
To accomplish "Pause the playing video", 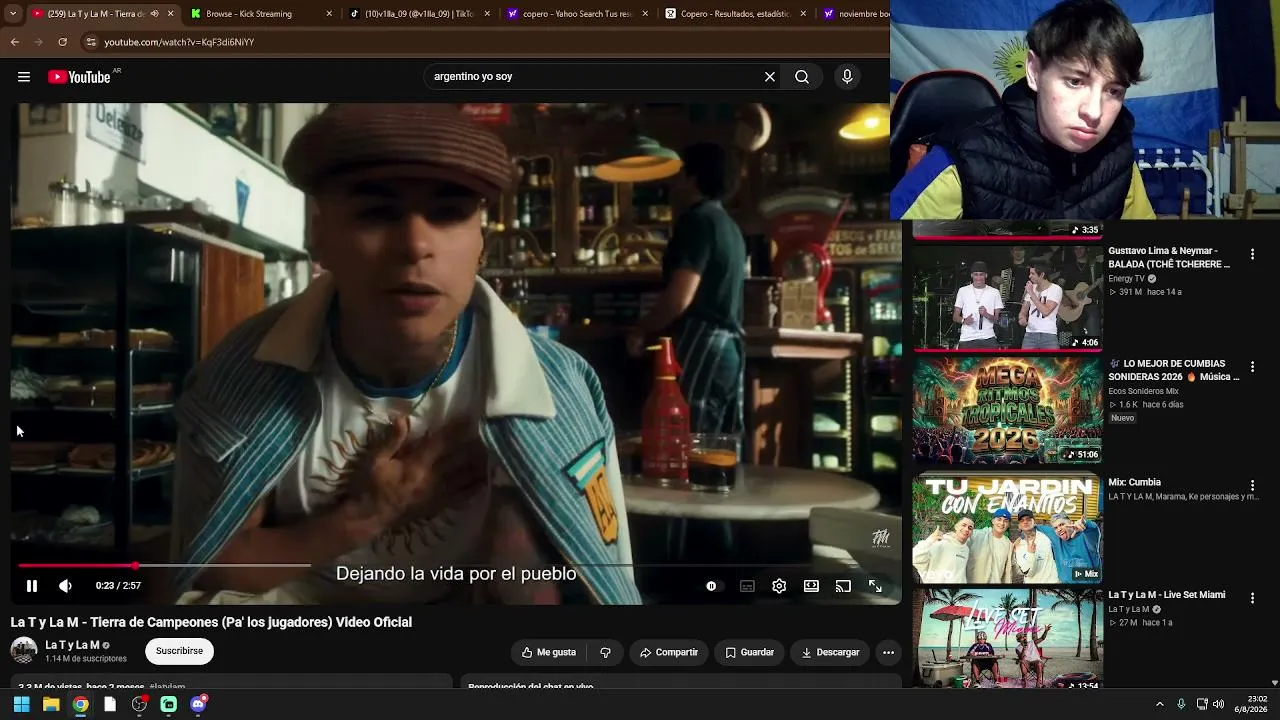I will point(32,586).
